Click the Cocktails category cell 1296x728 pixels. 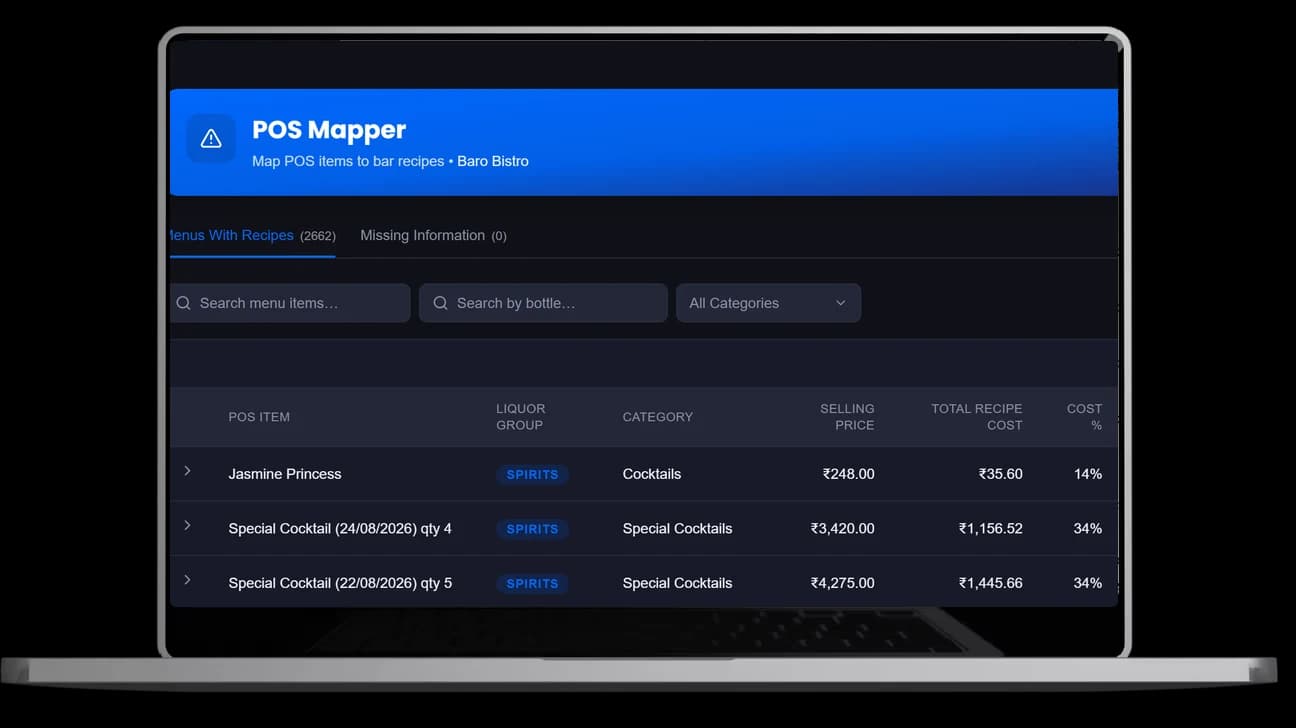click(652, 474)
